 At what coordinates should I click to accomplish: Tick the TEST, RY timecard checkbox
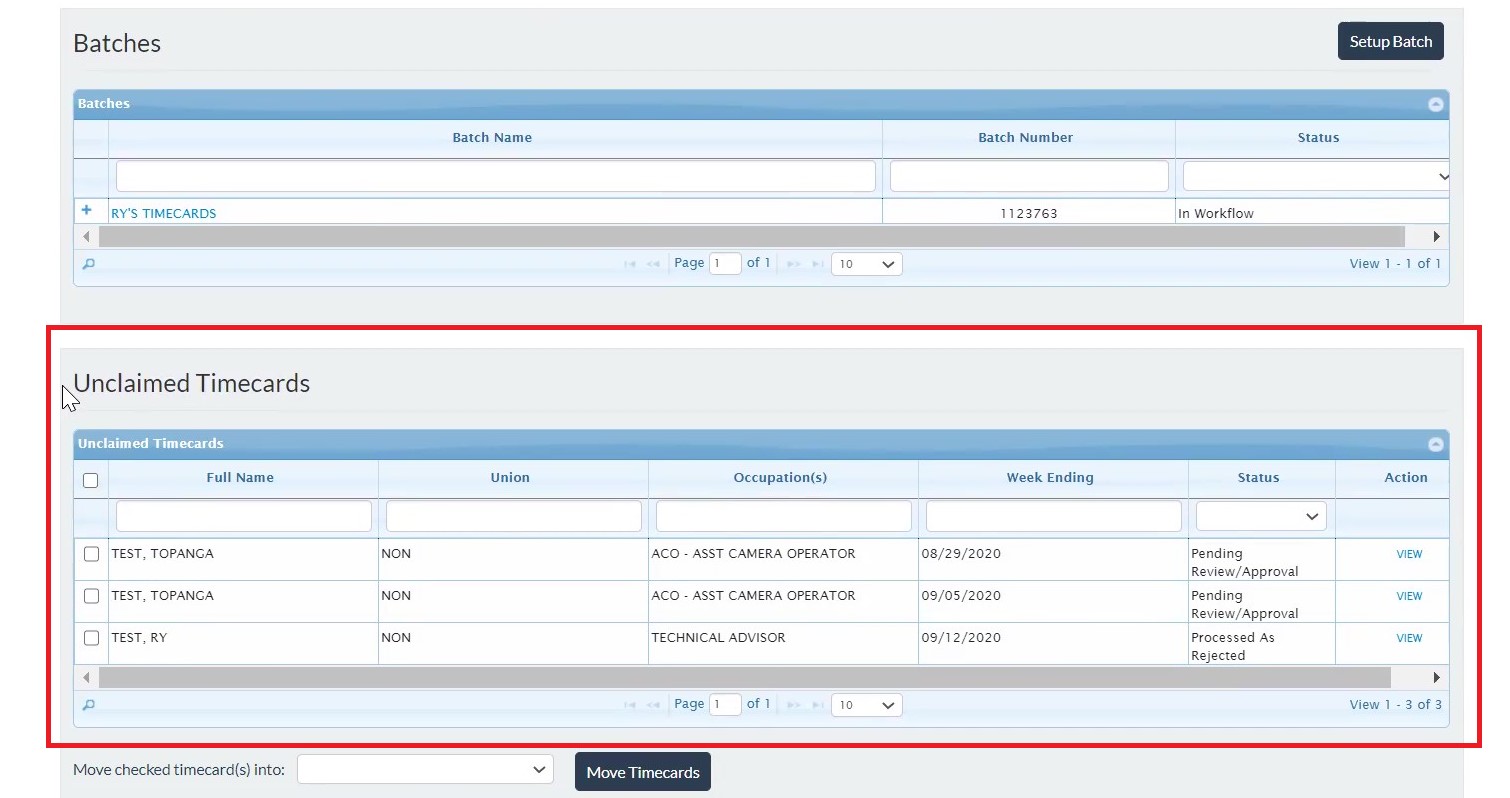click(91, 638)
